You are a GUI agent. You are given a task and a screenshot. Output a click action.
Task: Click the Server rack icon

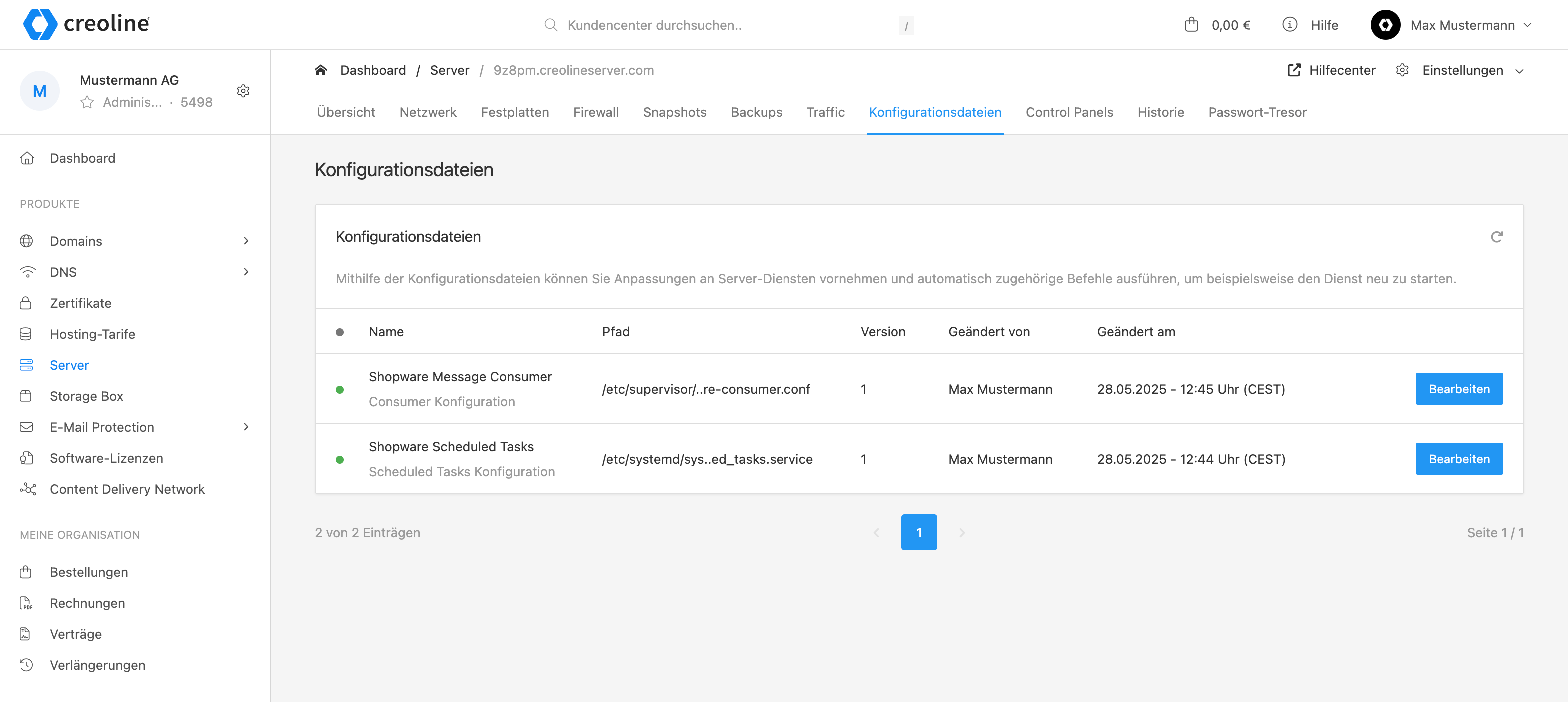coord(27,365)
